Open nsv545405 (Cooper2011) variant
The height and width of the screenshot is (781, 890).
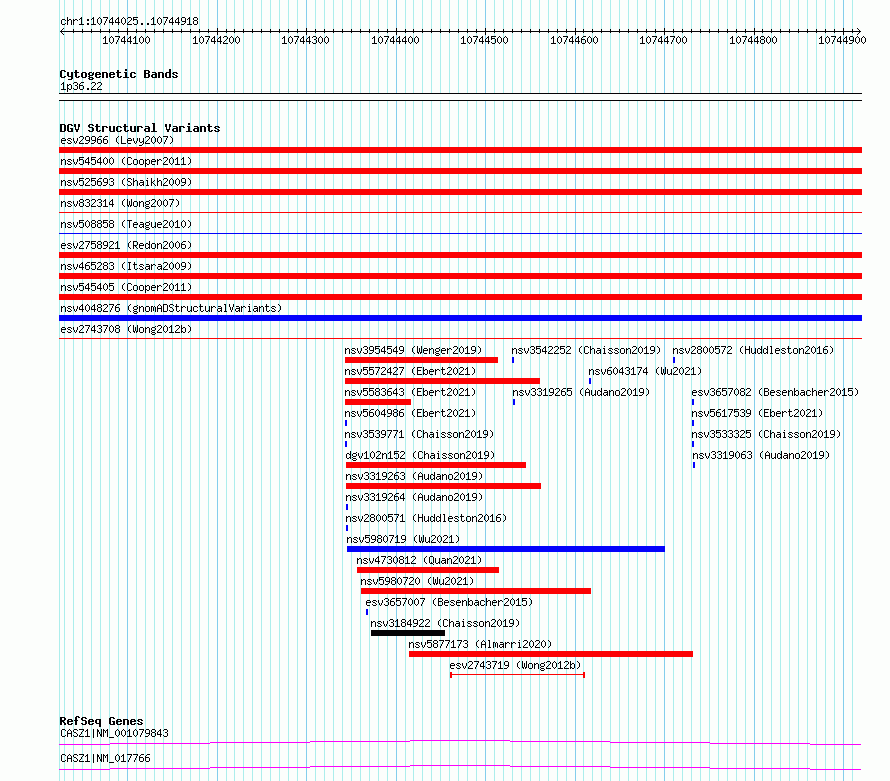click(x=126, y=287)
